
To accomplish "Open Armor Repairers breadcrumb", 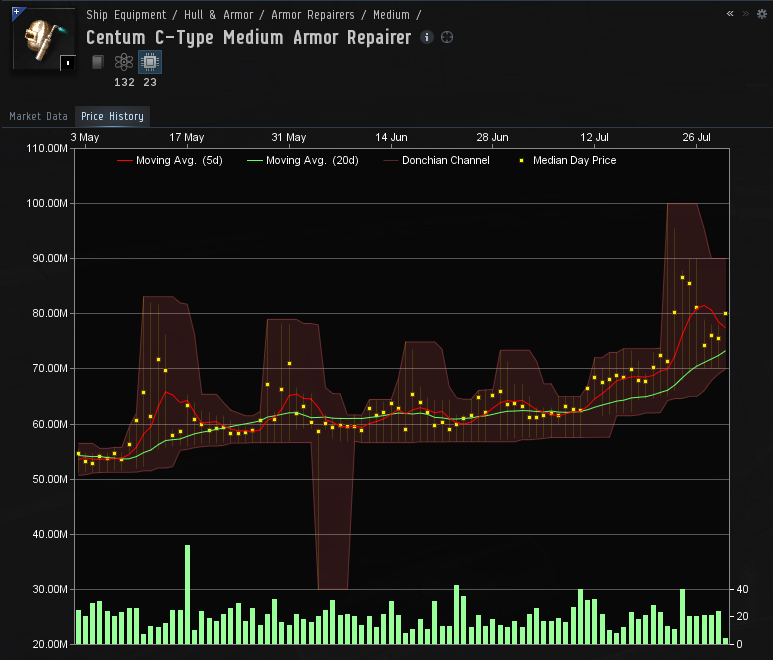I will click(313, 15).
